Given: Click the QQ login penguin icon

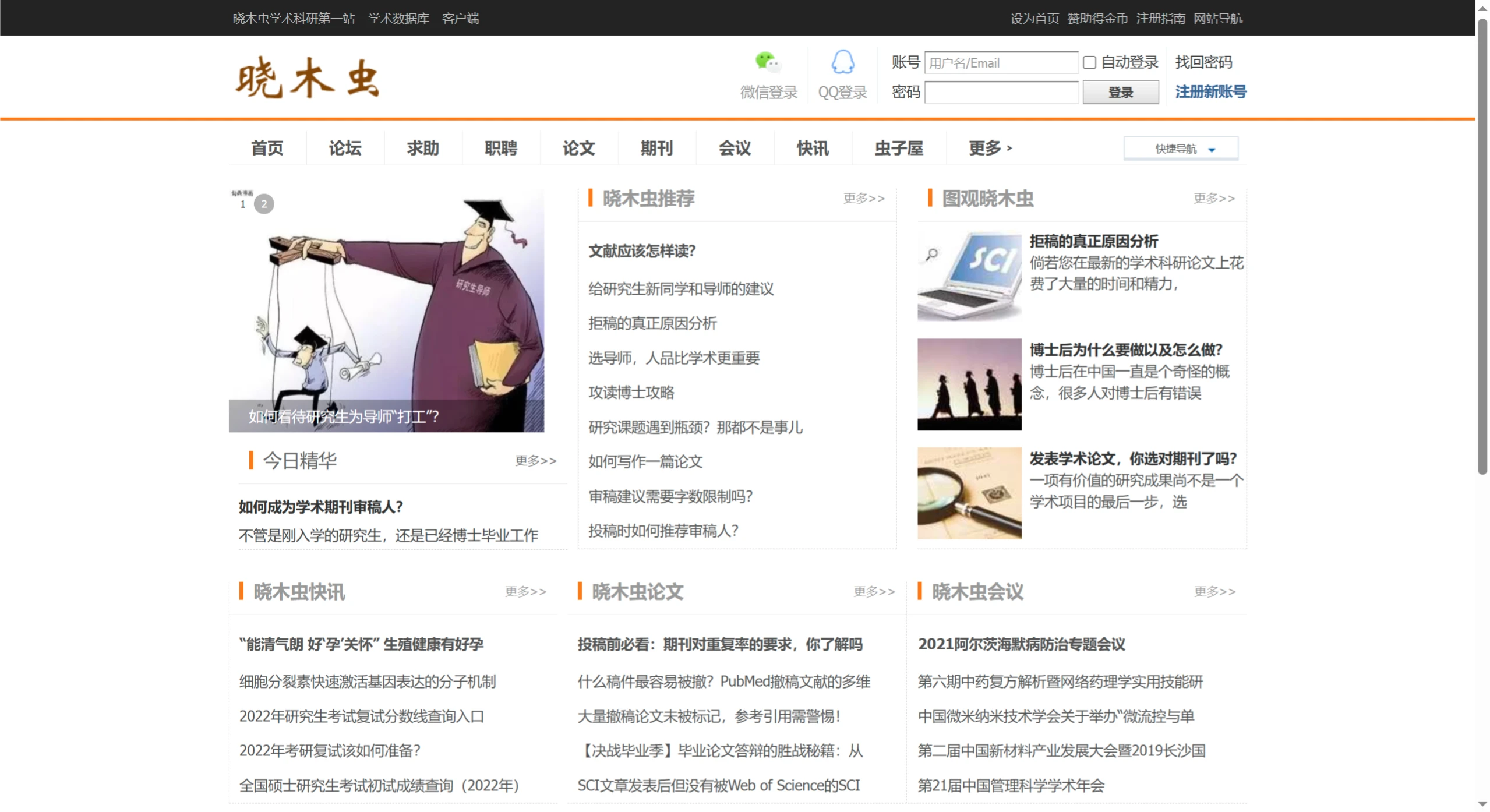Looking at the screenshot, I should pyautogui.click(x=842, y=62).
